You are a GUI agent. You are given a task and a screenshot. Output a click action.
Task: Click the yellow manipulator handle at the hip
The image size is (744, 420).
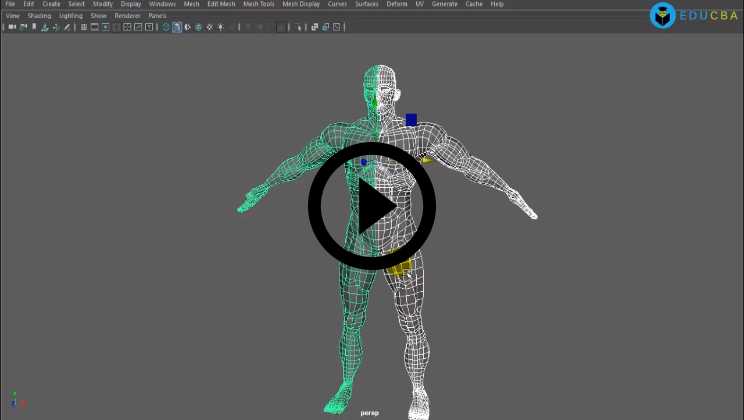[x=400, y=267]
